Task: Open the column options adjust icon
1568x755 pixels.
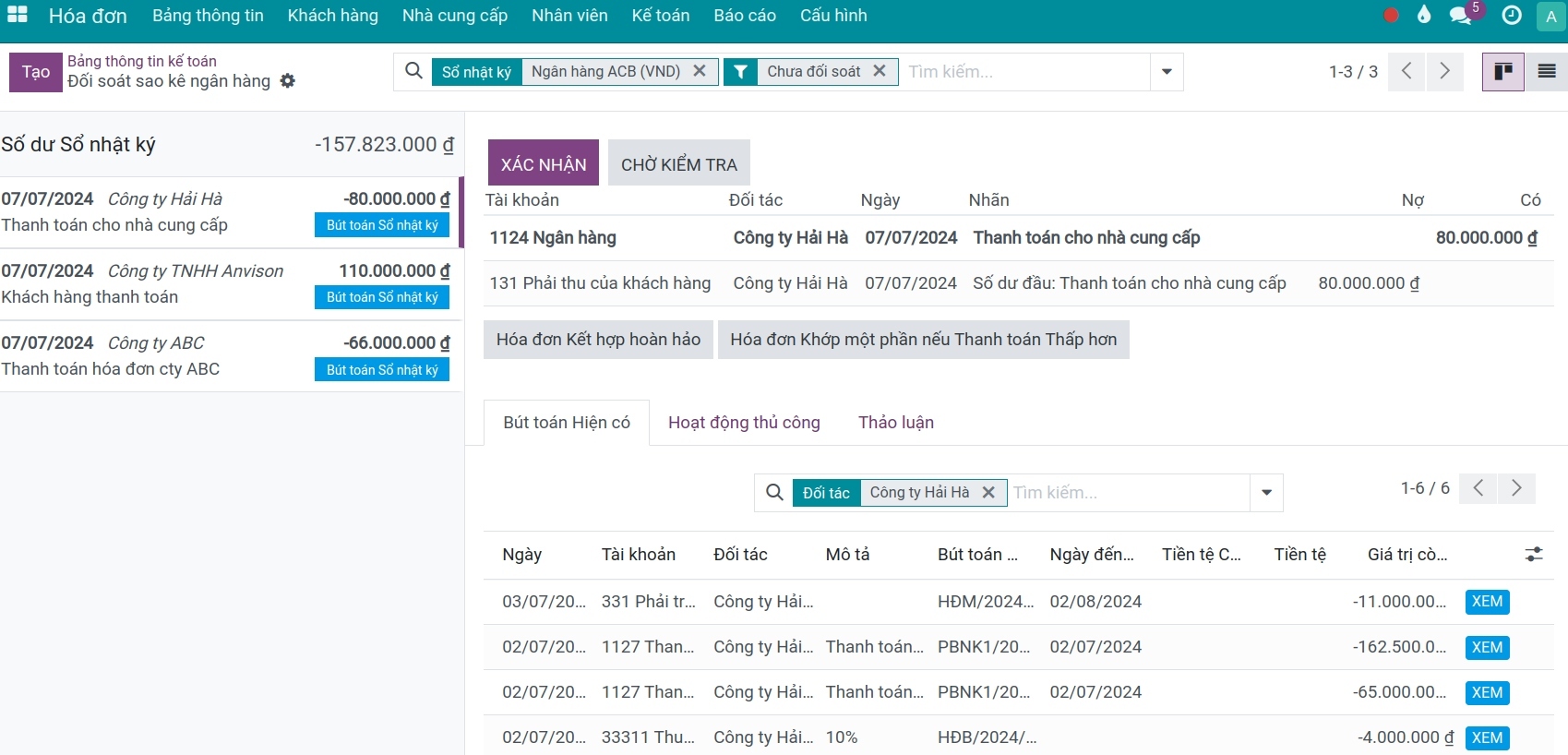Action: point(1534,554)
